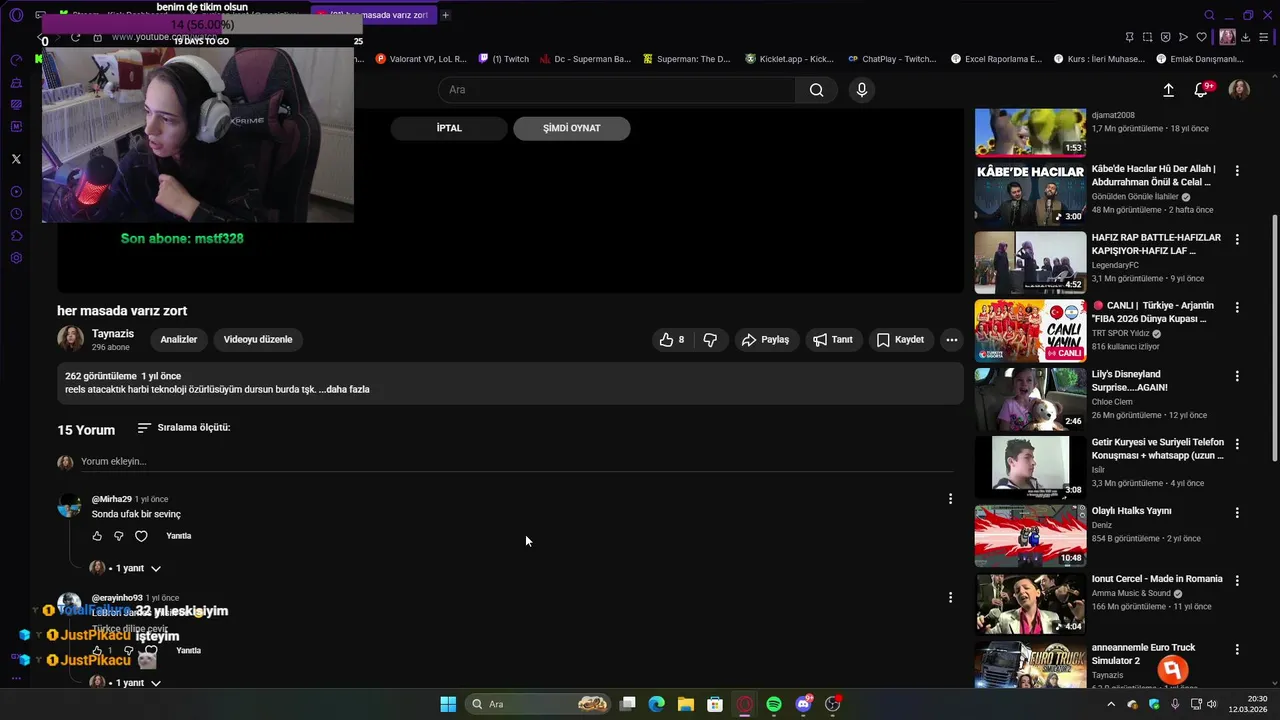This screenshot has width=1280, height=720.
Task: Open a new browser tab with plus
Action: [x=445, y=15]
